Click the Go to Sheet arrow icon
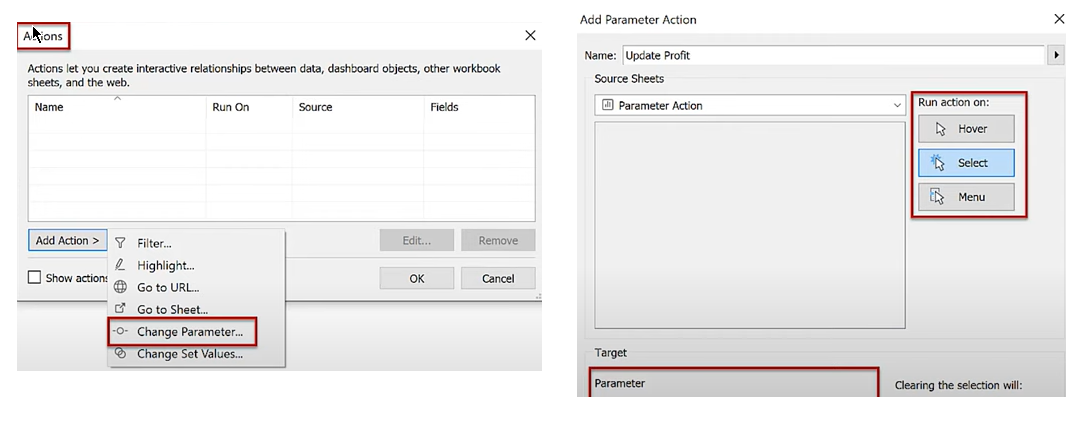 [x=120, y=309]
